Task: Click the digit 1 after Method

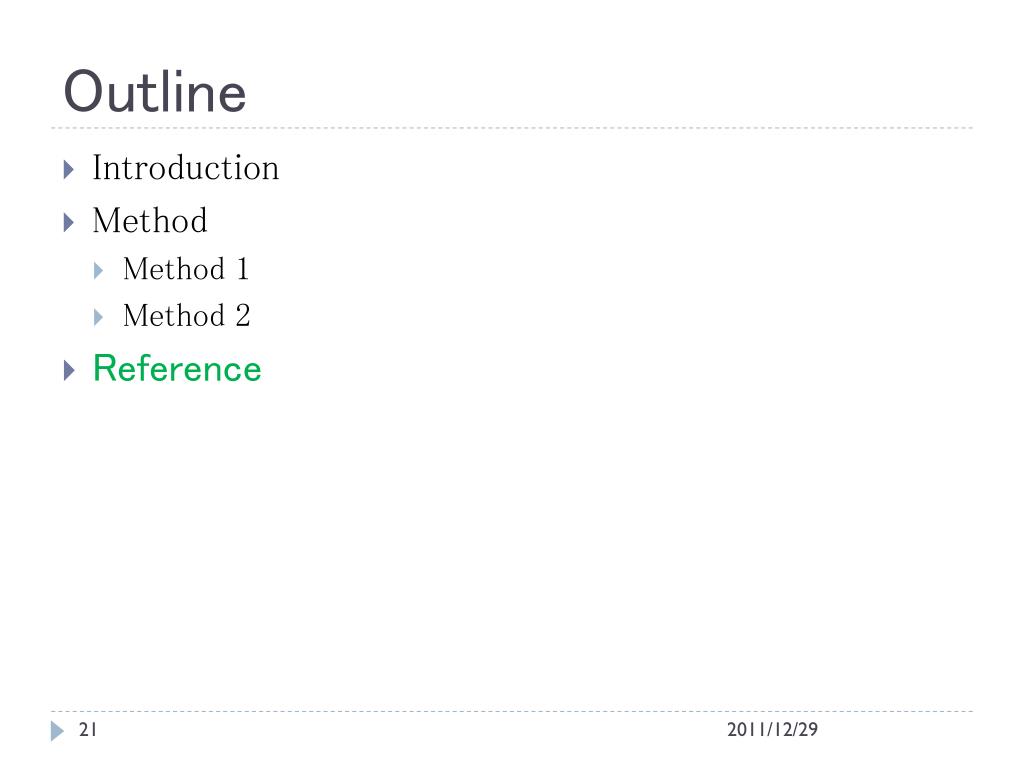Action: pyautogui.click(x=242, y=269)
